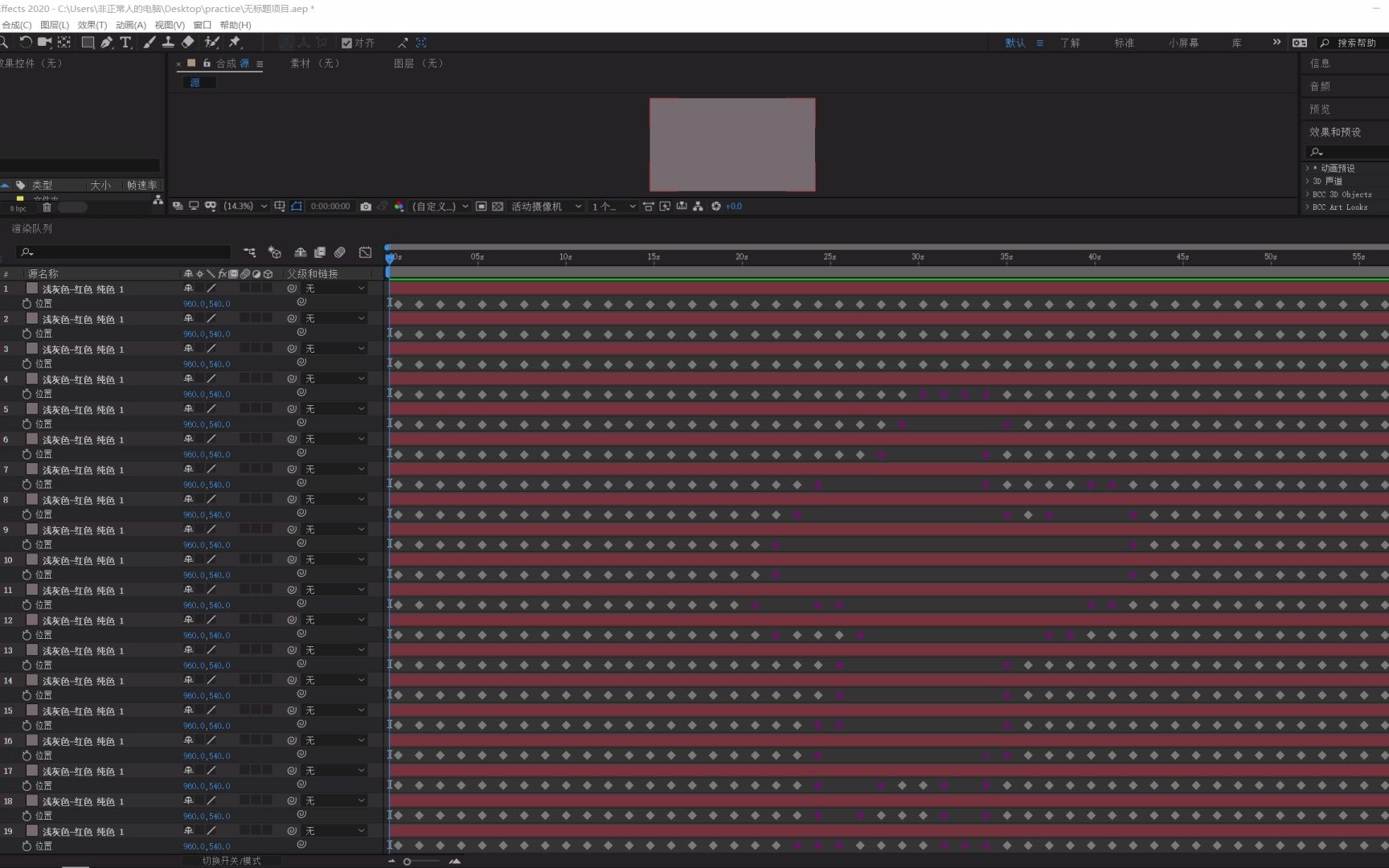This screenshot has height=868, width=1389.
Task: Toggle position stopwatch for layer 10
Action: click(27, 575)
